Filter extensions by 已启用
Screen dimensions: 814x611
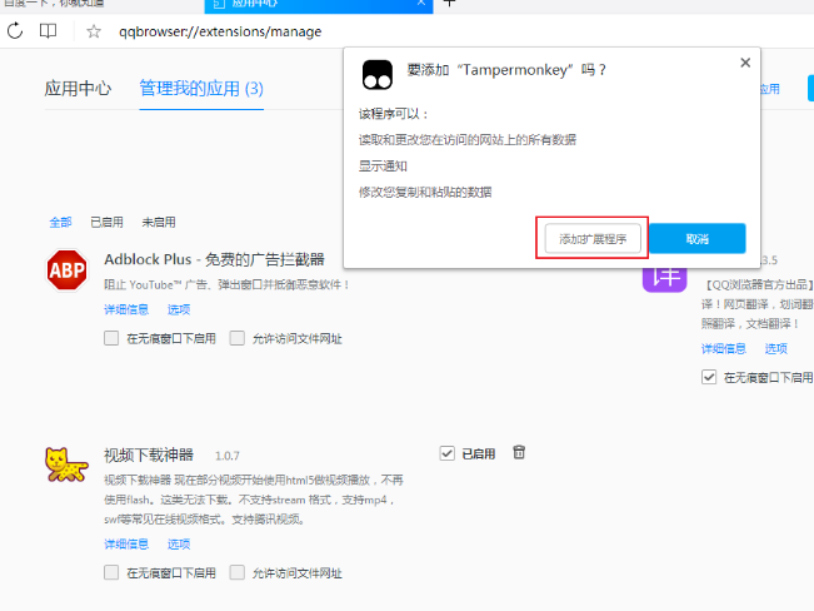point(107,222)
